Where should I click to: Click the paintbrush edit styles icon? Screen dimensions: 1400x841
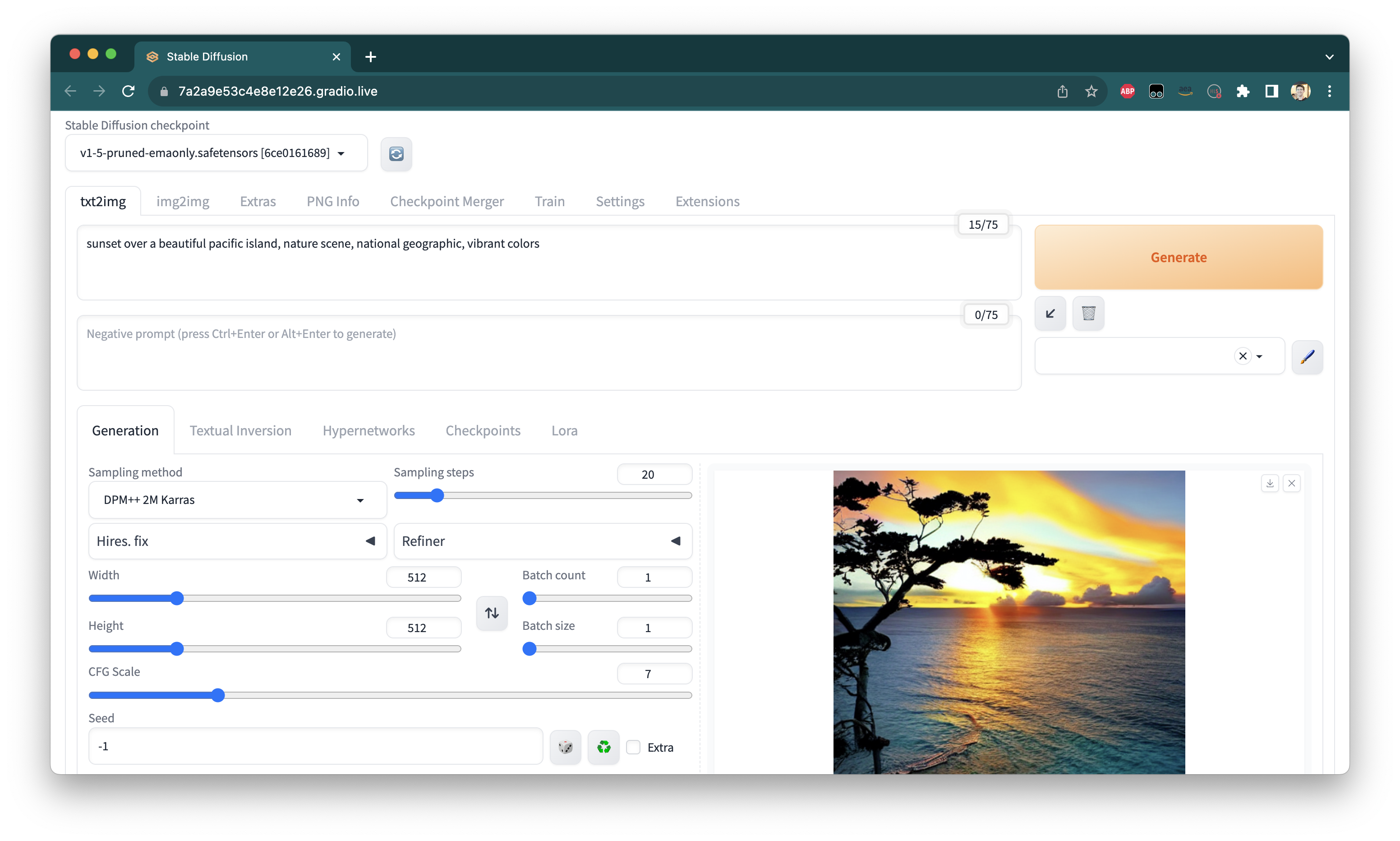click(x=1307, y=356)
